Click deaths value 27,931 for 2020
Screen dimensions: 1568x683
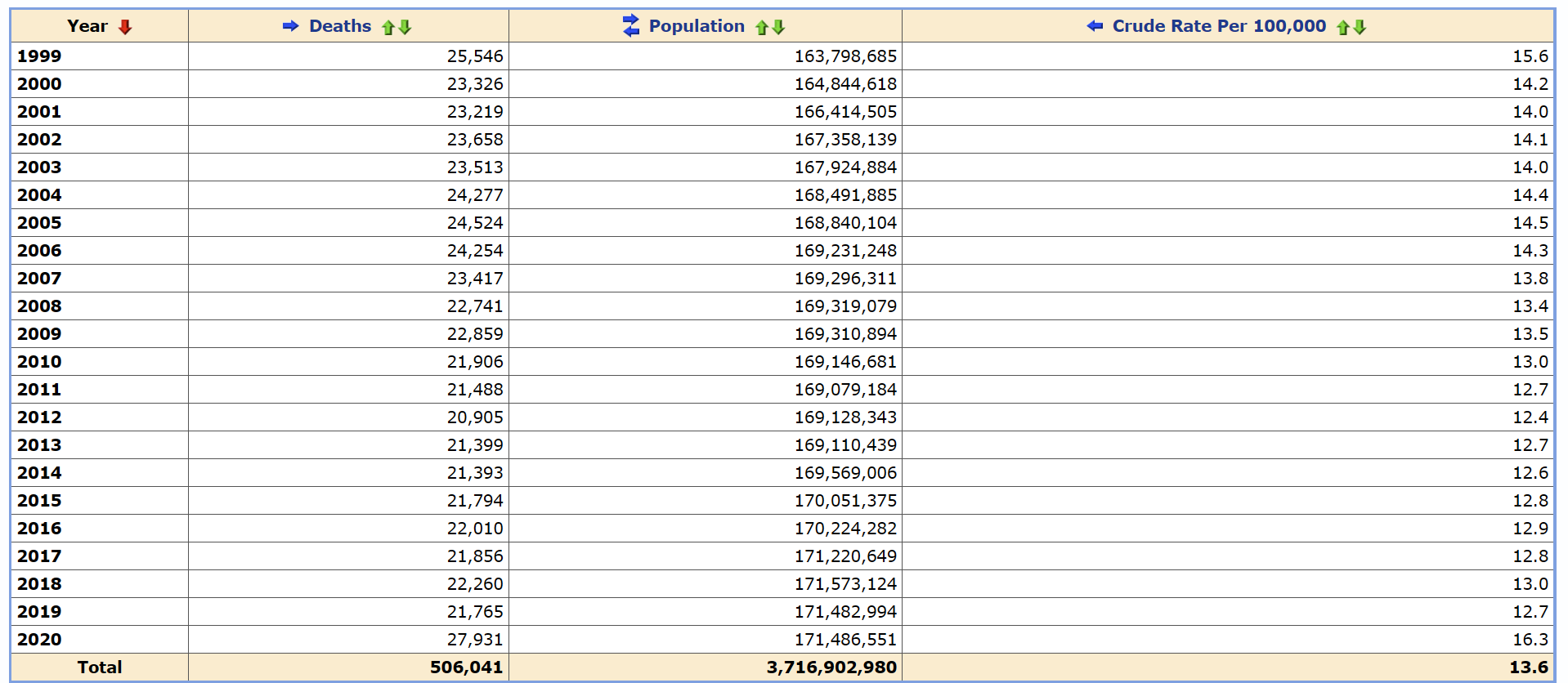475,640
